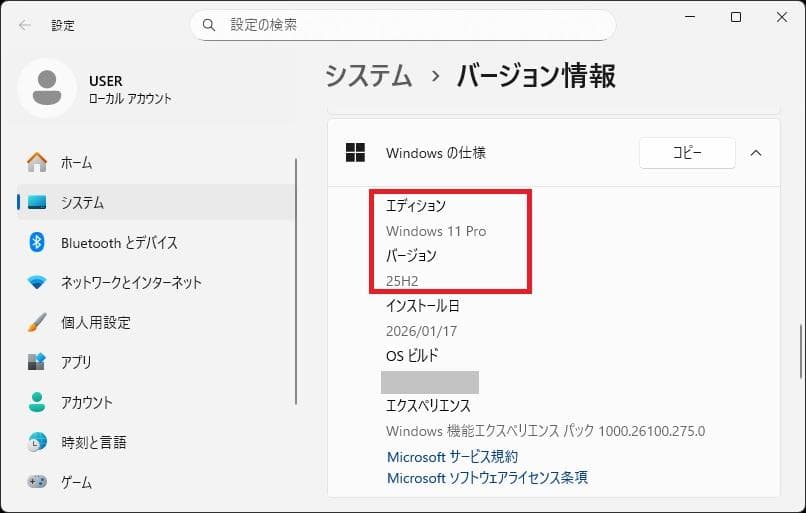806x513 pixels.
Task: Click the 2026/01/17 install date
Action: tap(422, 331)
